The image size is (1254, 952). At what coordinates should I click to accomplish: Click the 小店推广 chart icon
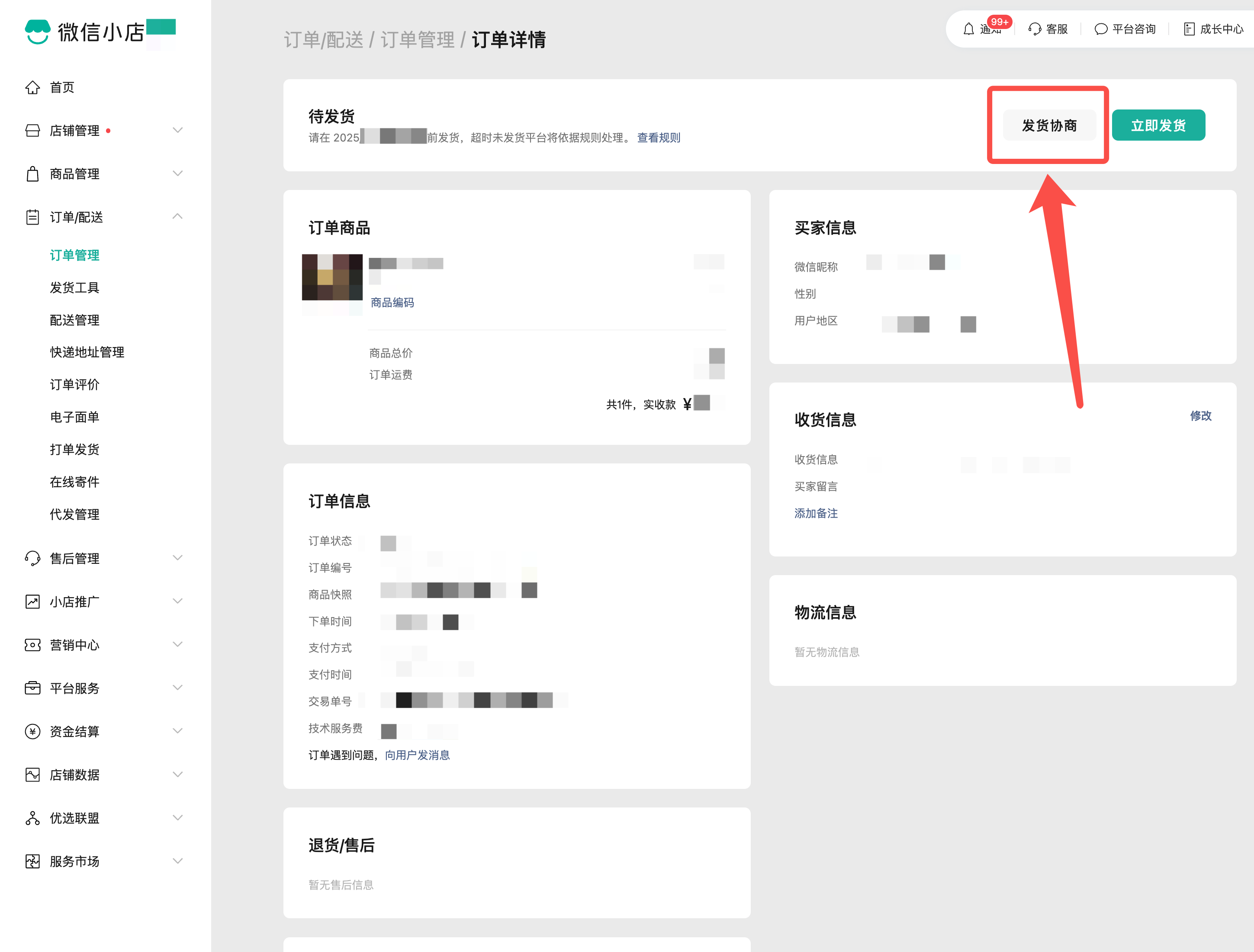[33, 601]
